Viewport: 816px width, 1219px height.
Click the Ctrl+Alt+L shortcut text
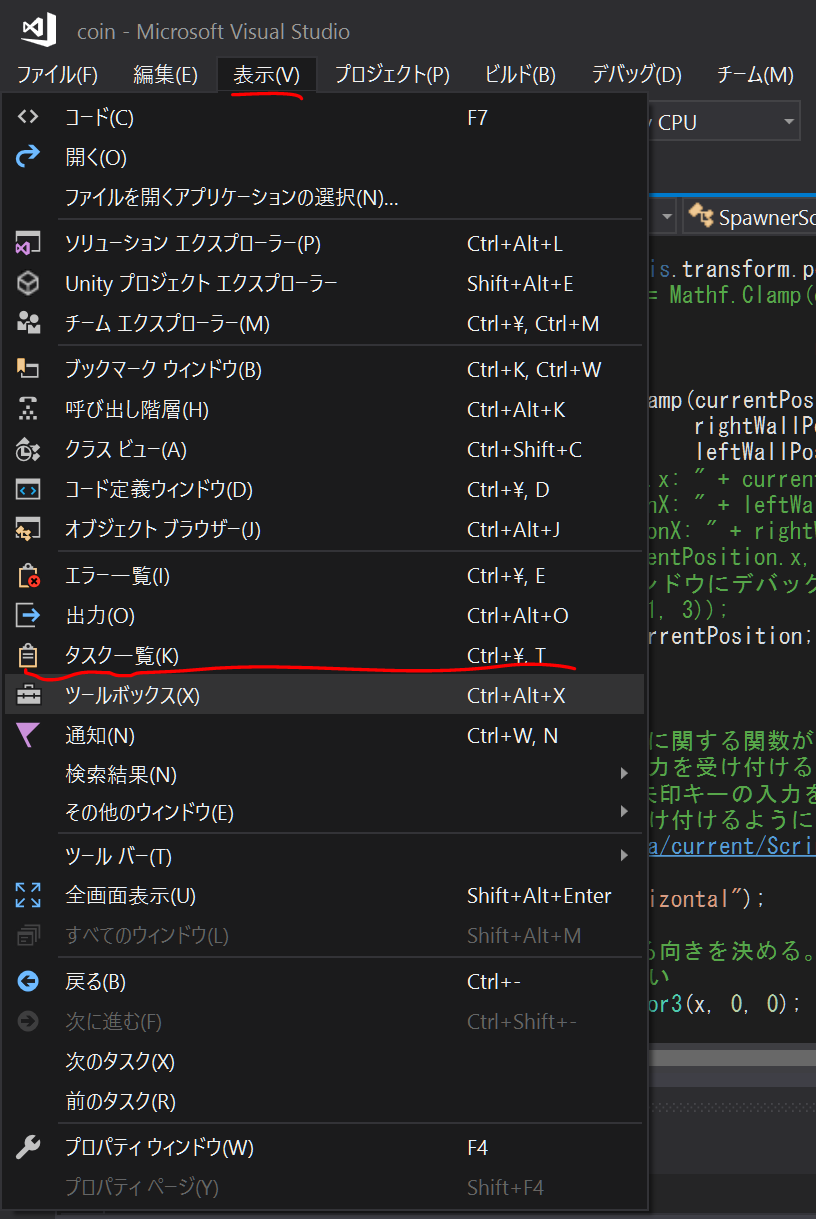point(515,244)
